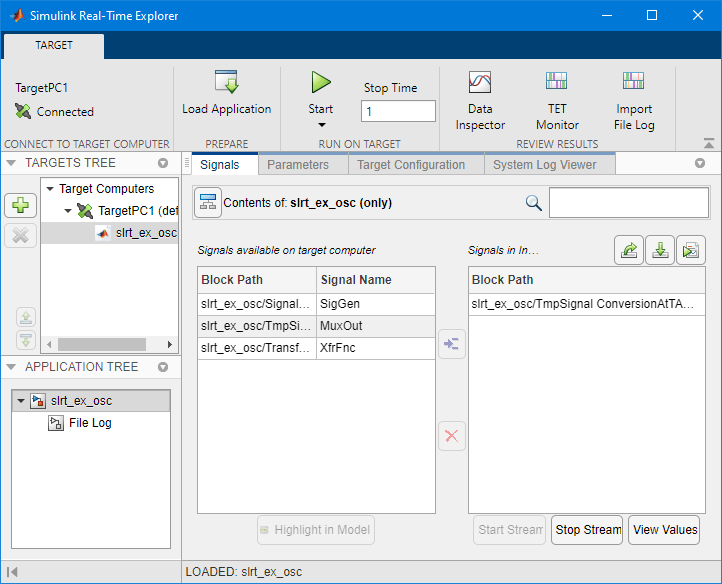Collapse the TARGETS TREE panel

[12, 163]
